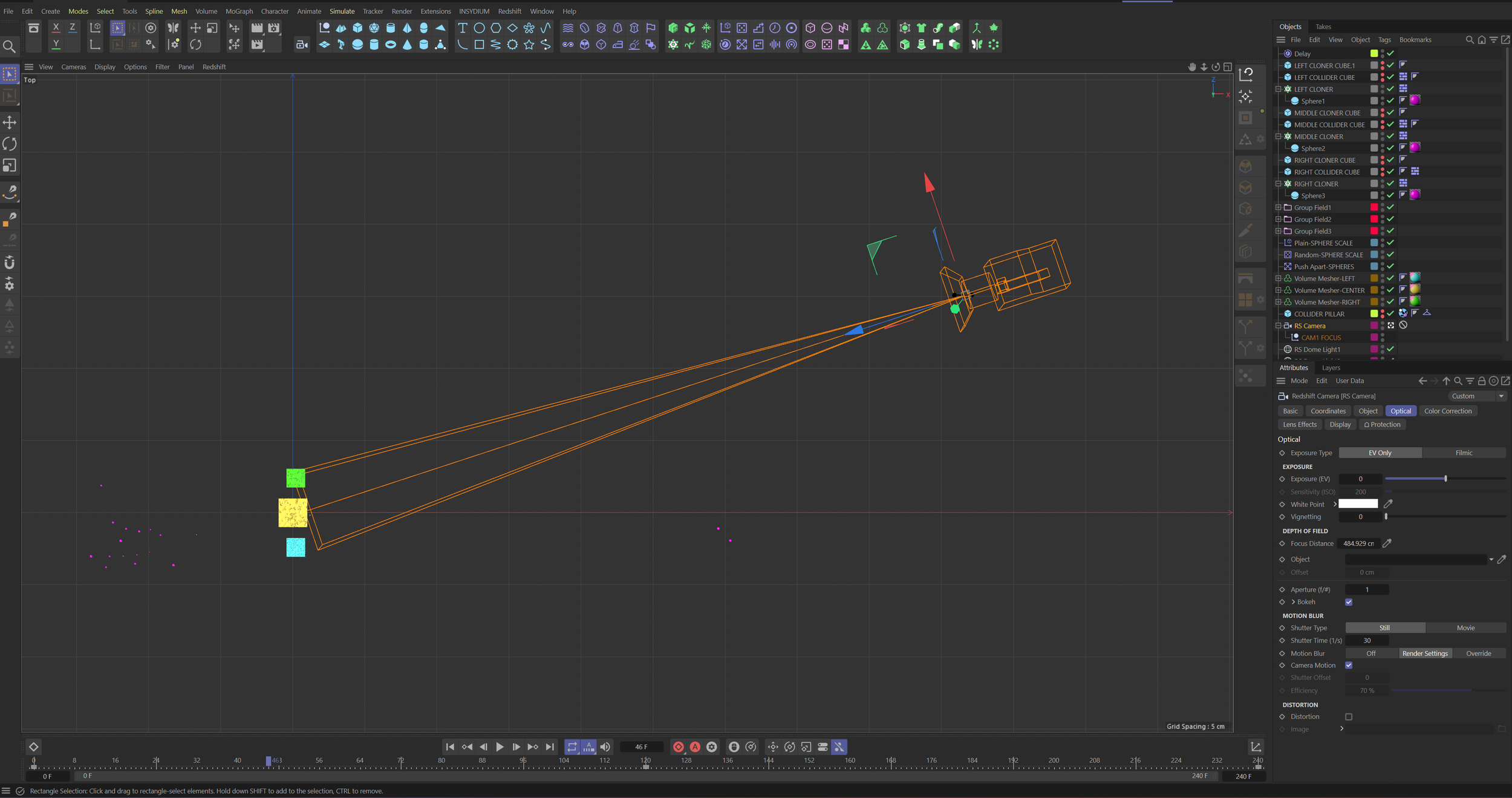Screen dimensions: 1512x798
Task: Select the Rotate tool in left sidebar
Action: pyautogui.click(x=10, y=144)
